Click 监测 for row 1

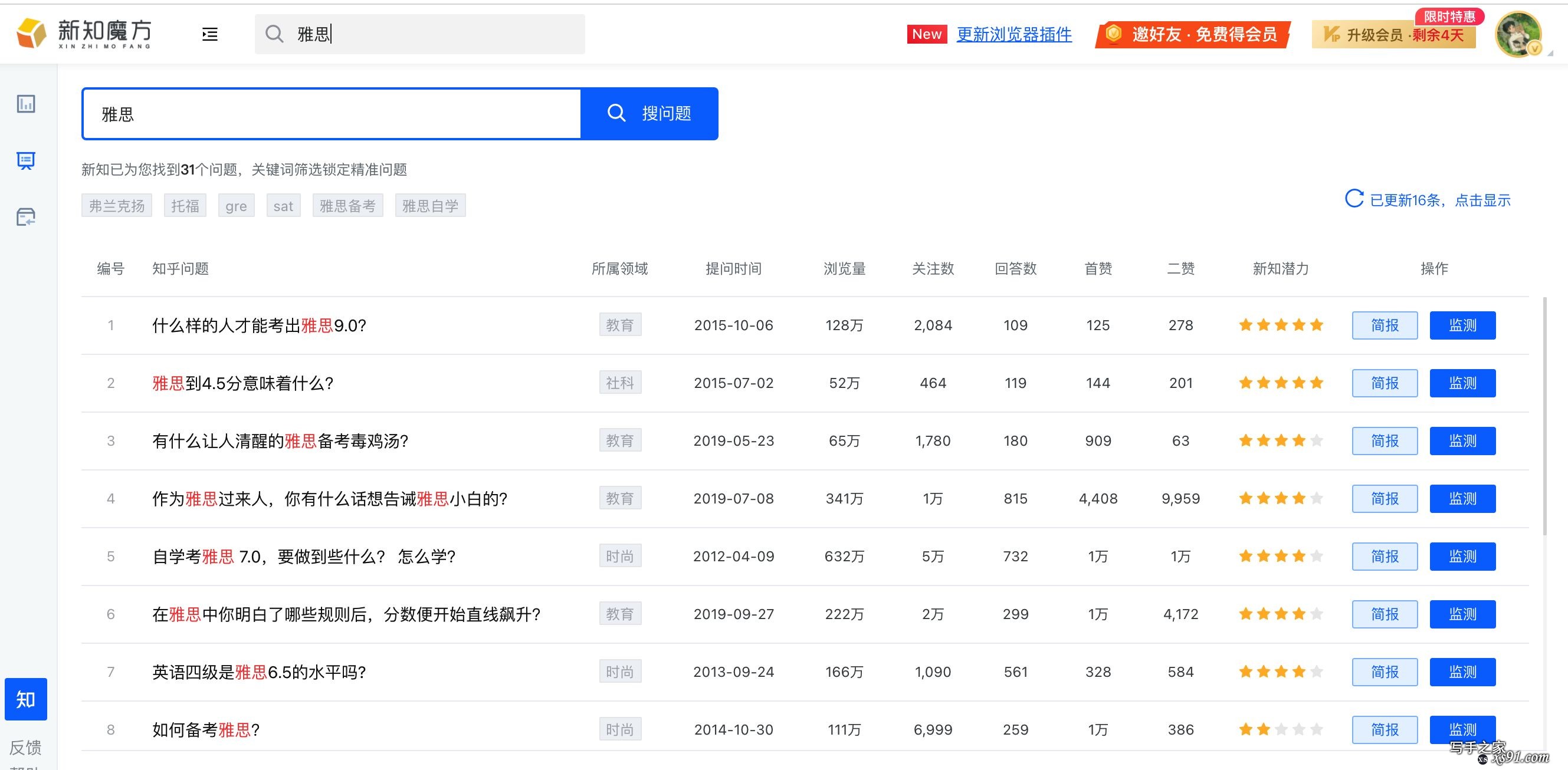click(x=1462, y=325)
